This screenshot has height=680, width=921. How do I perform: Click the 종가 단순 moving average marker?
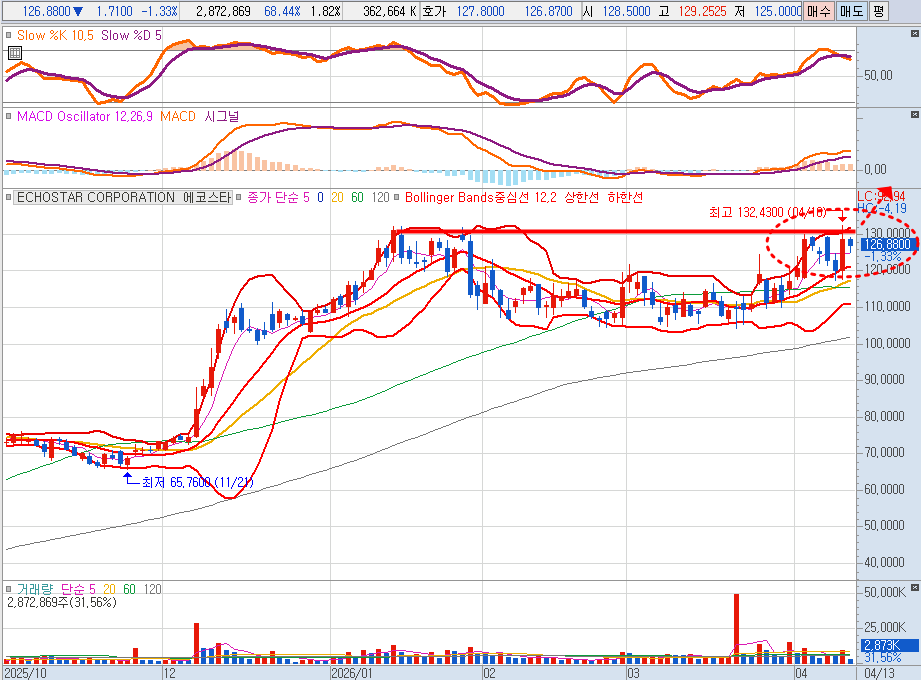tap(240, 198)
